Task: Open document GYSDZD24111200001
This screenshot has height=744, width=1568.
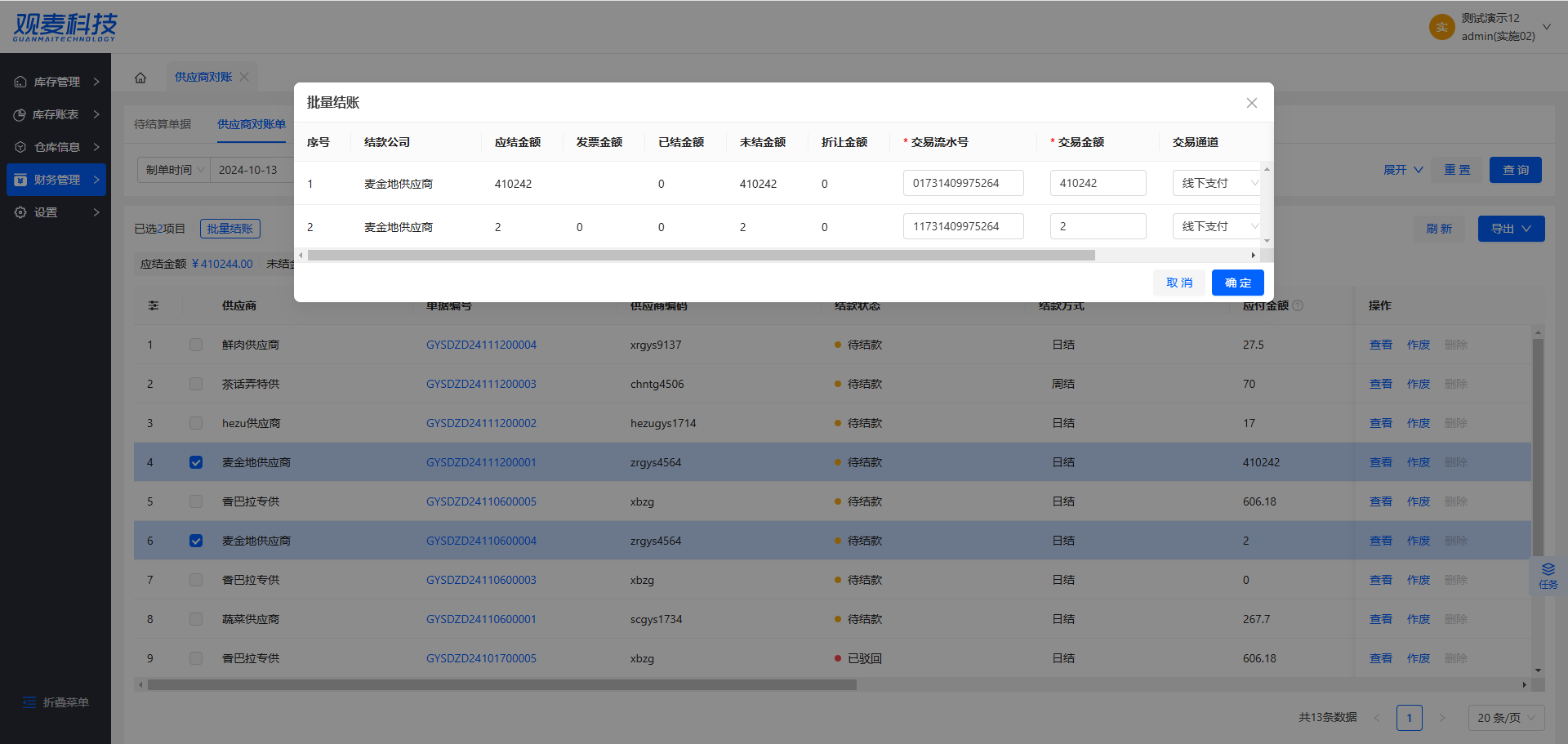Action: point(481,462)
